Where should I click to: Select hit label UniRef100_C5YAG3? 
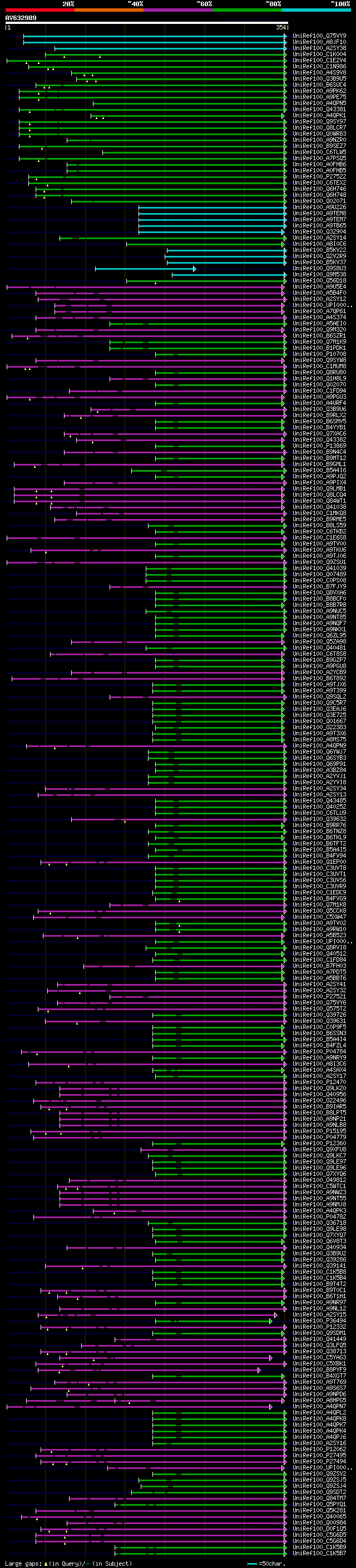point(319,1357)
